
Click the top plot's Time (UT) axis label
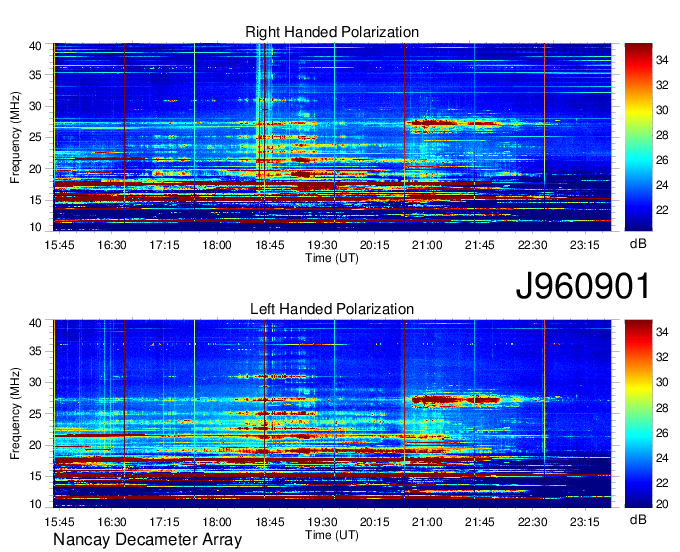pos(332,258)
